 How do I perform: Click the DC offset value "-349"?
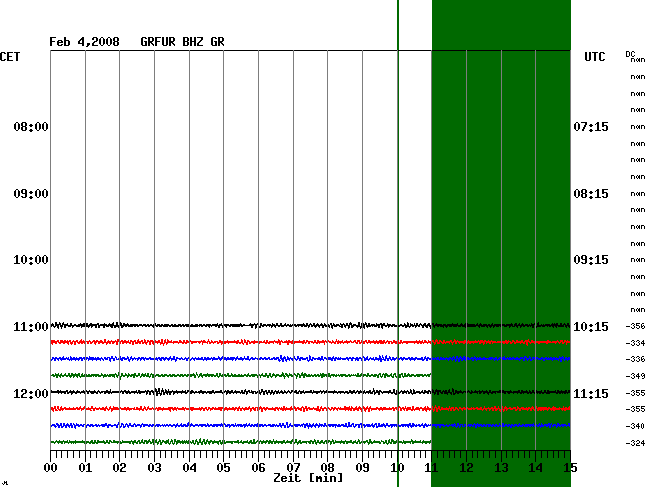[x=635, y=376]
